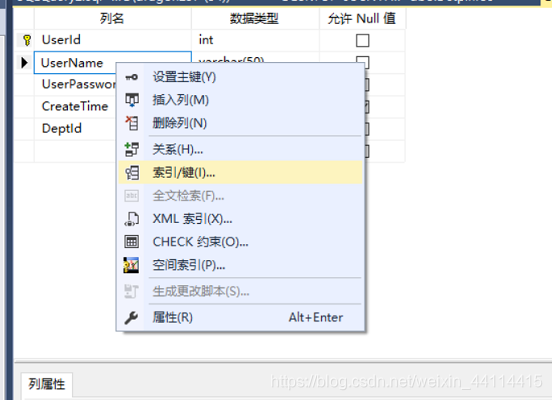The width and height of the screenshot is (552, 400).
Task: Click the row selector arrow beside UserName
Action: click(24, 63)
